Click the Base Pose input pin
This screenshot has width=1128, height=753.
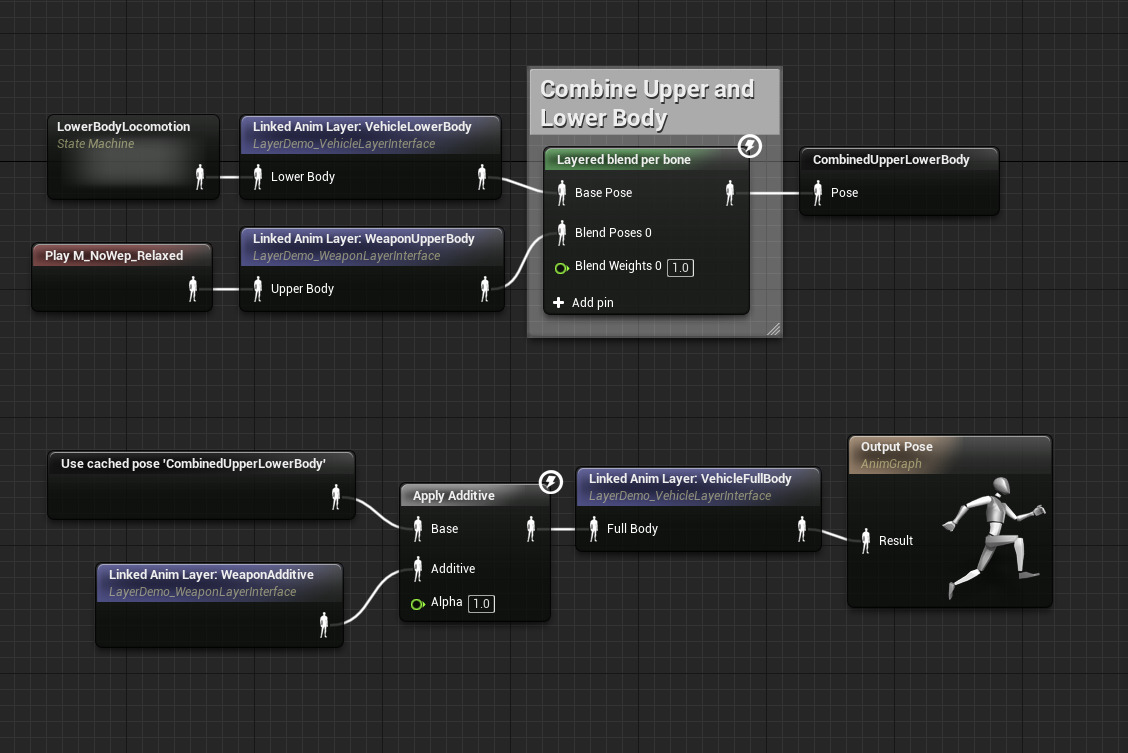click(561, 193)
